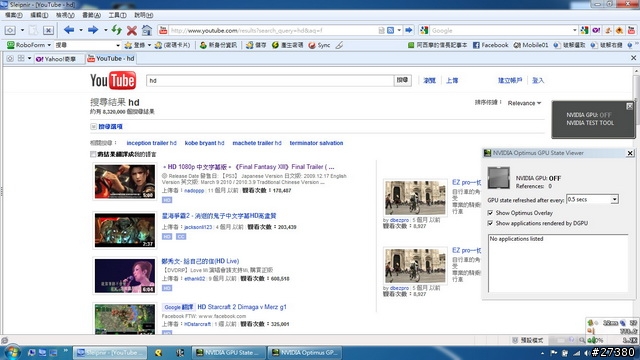Open NVIDIA GPU State taskbar item
640x360 pixels.
[x=228, y=353]
